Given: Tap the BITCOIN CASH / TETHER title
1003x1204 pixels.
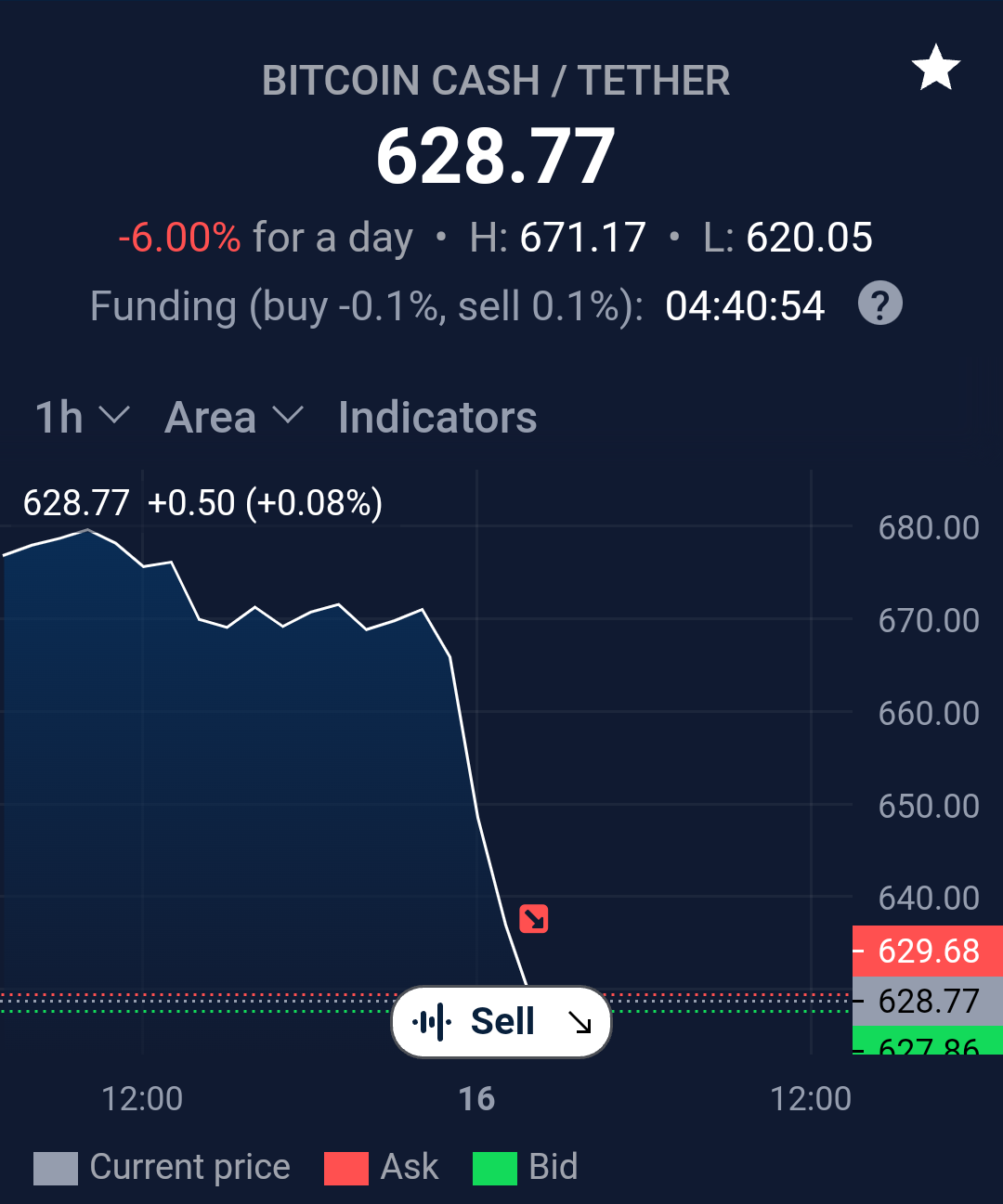Looking at the screenshot, I should pyautogui.click(x=496, y=81).
